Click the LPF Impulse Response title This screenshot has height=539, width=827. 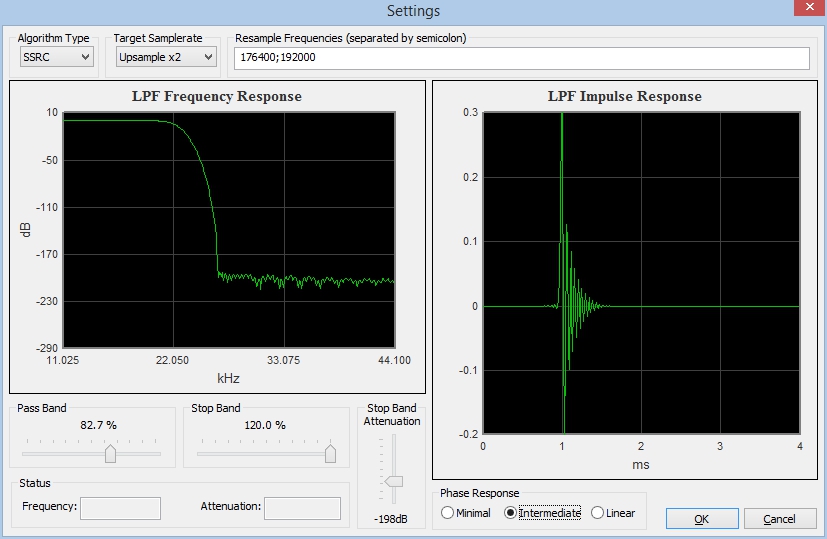624,97
